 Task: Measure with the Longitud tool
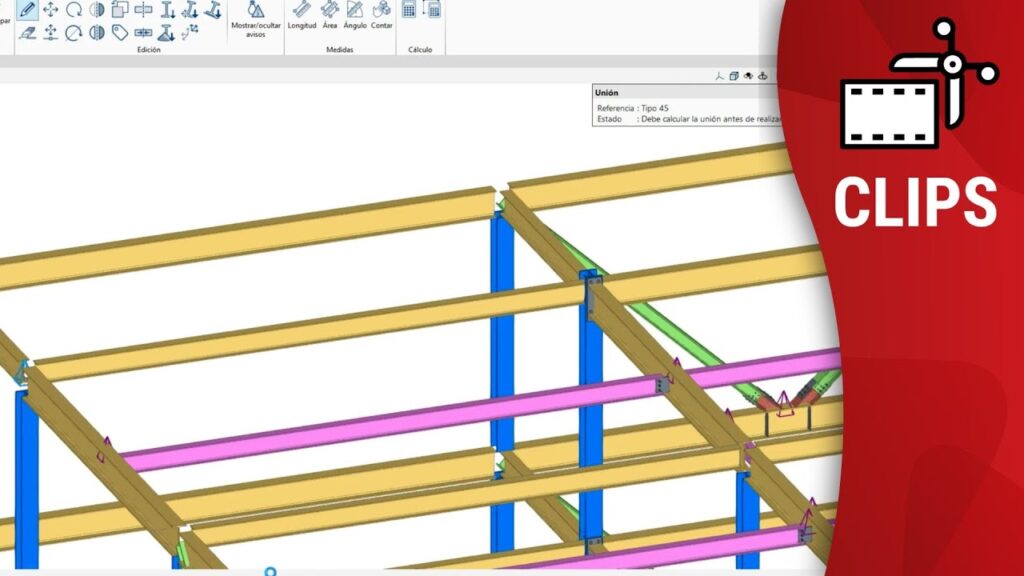[302, 15]
